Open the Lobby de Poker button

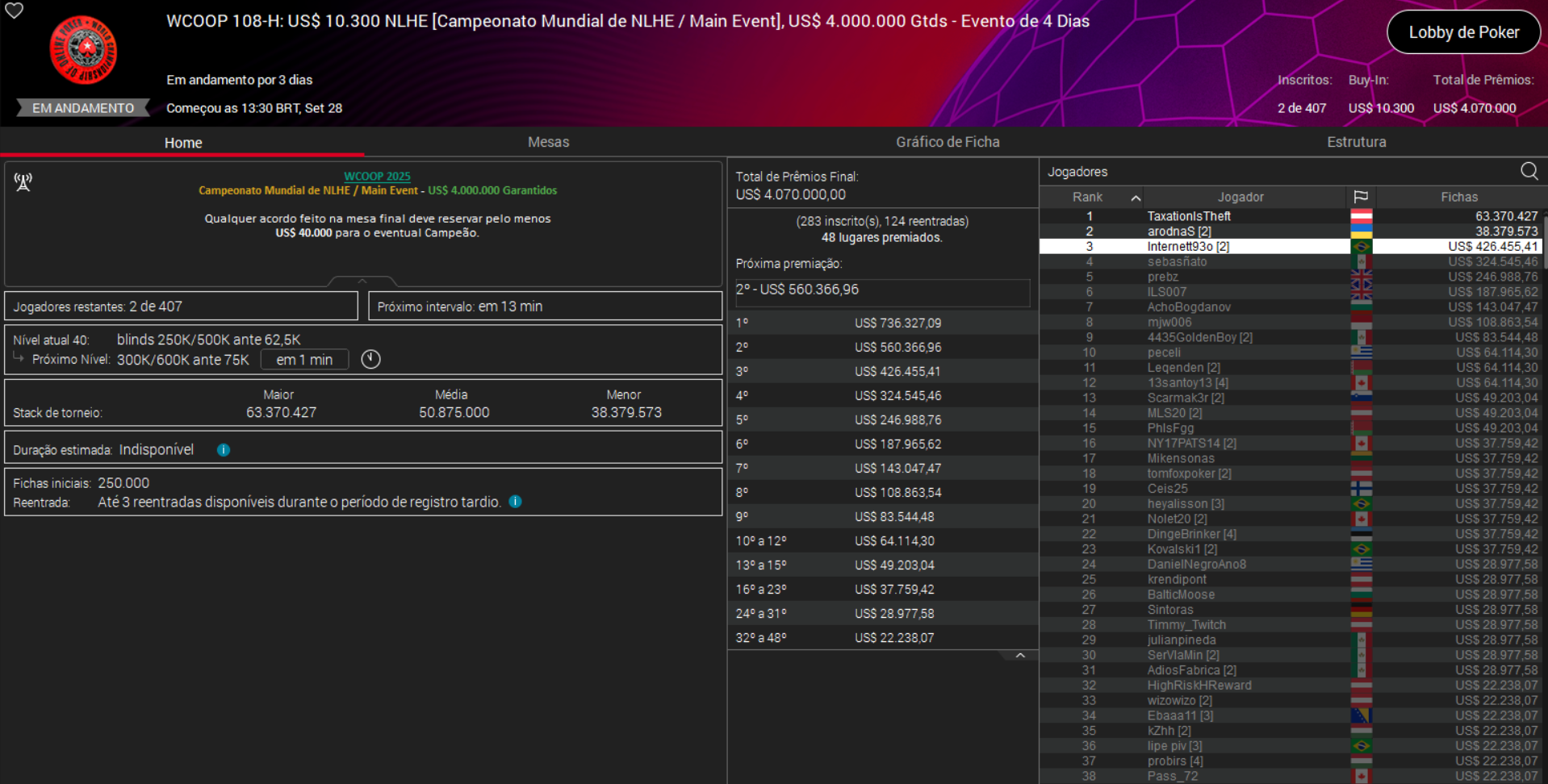tap(1463, 32)
